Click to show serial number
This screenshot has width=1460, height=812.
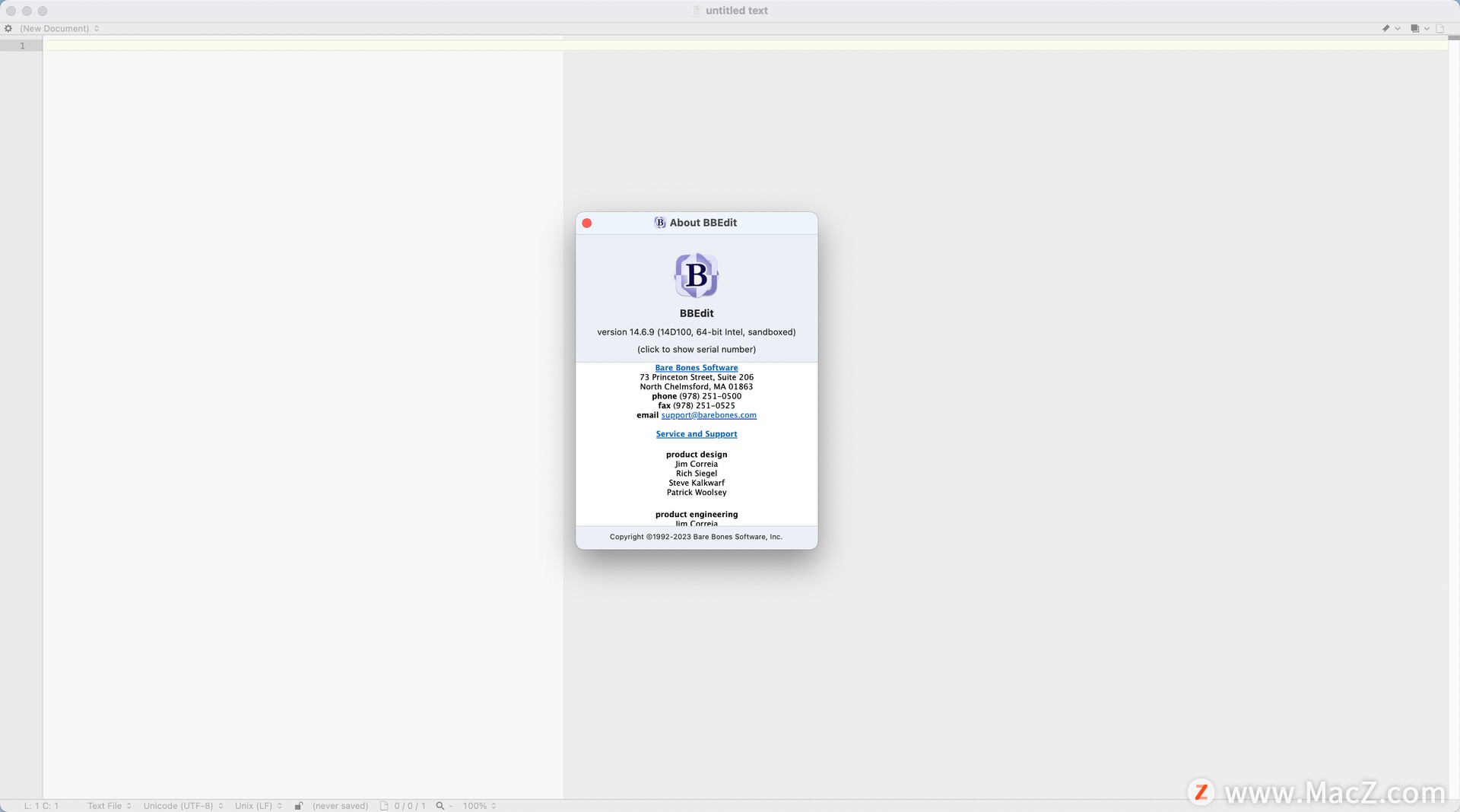697,350
